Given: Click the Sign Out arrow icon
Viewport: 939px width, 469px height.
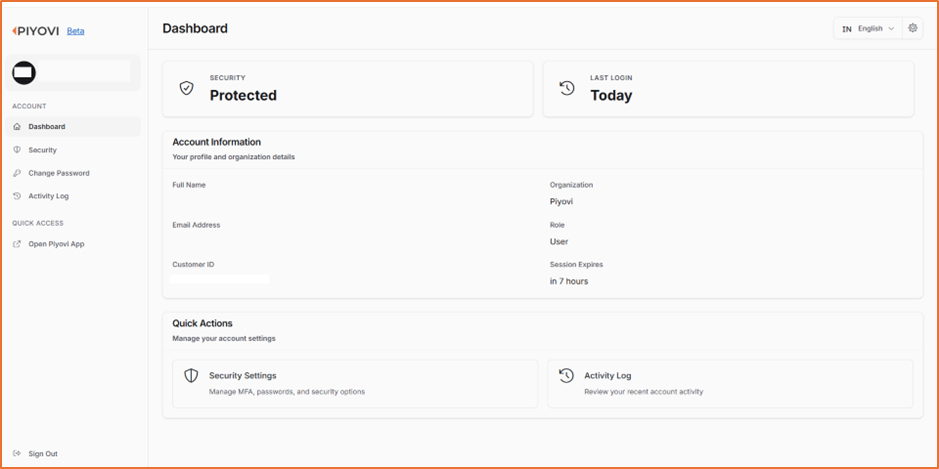Looking at the screenshot, I should coord(17,453).
